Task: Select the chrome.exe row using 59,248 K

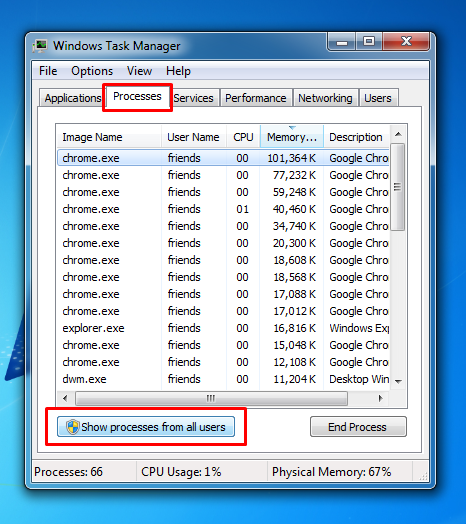Action: tap(223, 192)
